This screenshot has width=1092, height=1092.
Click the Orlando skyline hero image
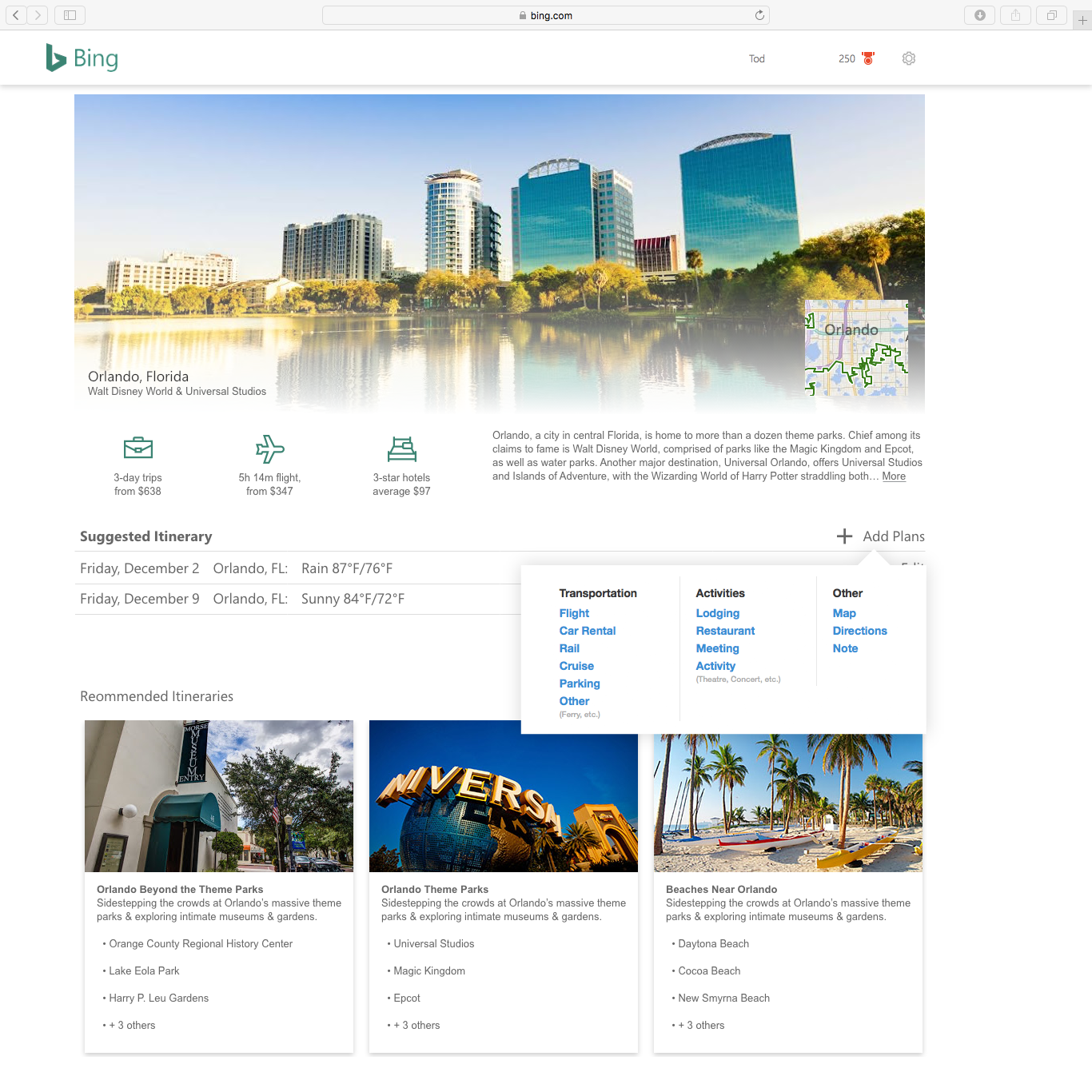coord(500,253)
